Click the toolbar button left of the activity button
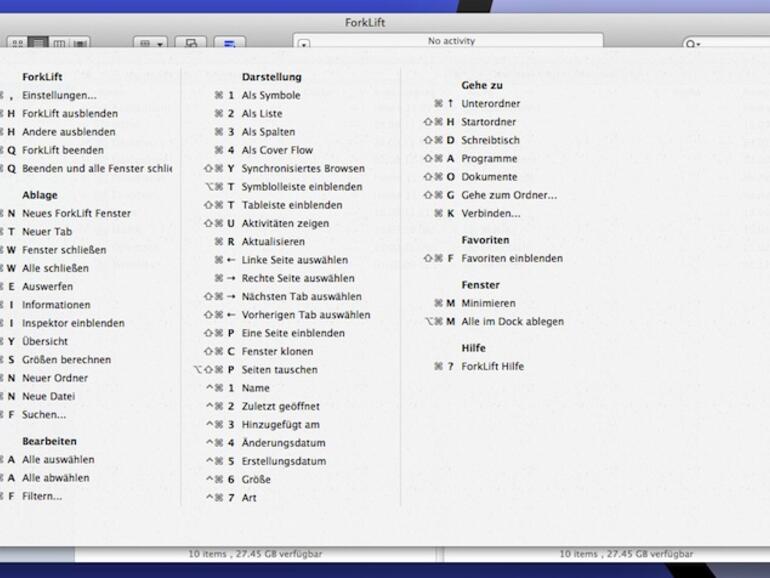 point(191,43)
